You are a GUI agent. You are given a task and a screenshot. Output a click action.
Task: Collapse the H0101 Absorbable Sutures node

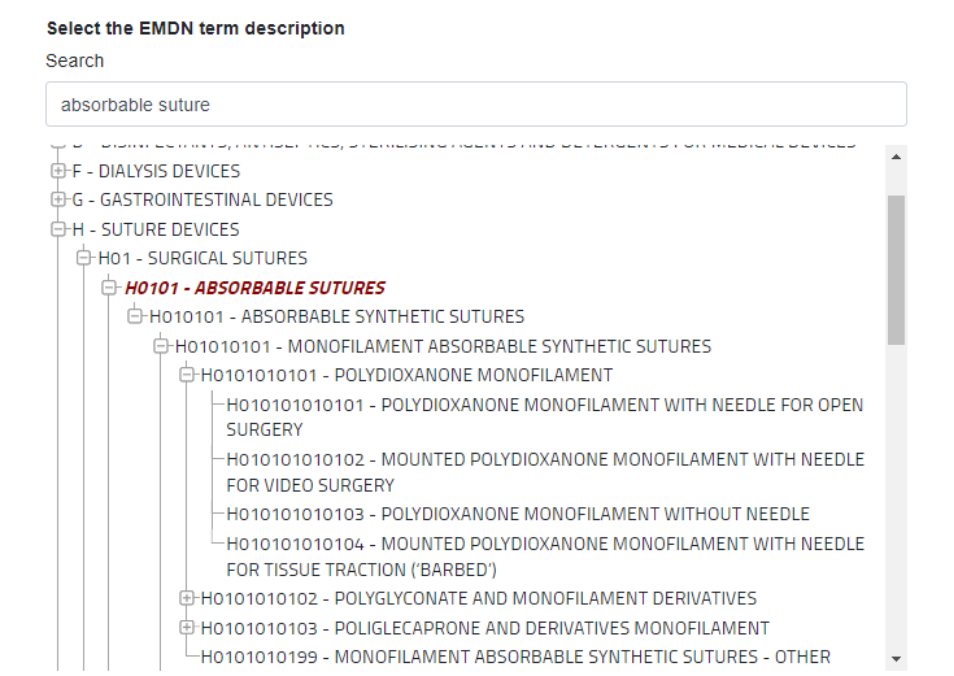[x=109, y=288]
